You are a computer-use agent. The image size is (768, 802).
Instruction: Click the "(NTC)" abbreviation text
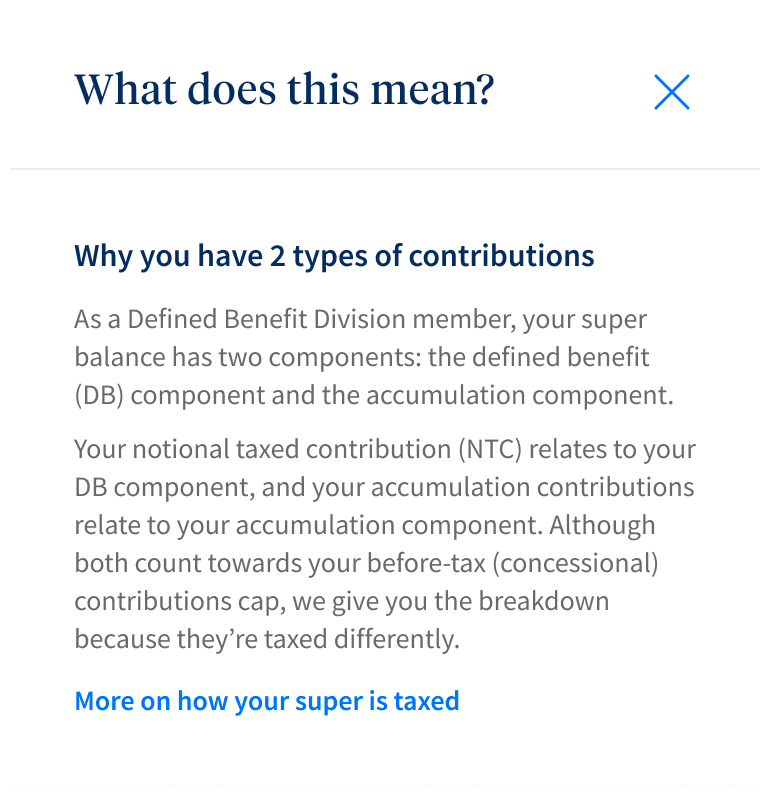tap(491, 449)
